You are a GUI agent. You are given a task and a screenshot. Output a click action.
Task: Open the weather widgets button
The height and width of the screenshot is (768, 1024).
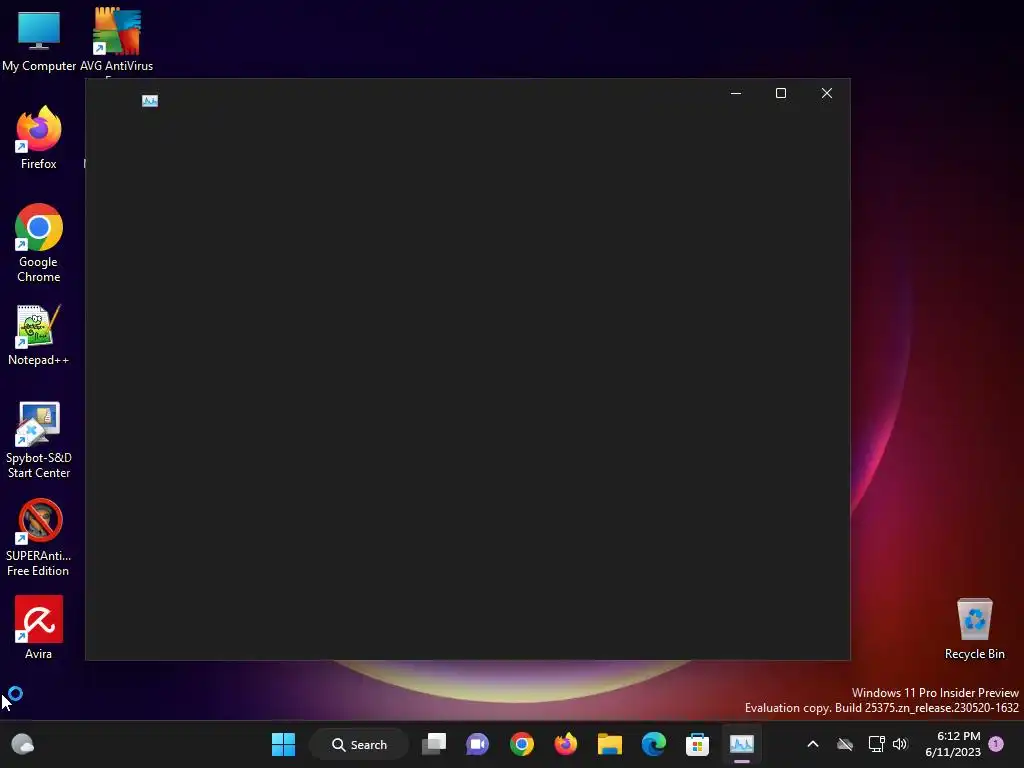(x=23, y=744)
